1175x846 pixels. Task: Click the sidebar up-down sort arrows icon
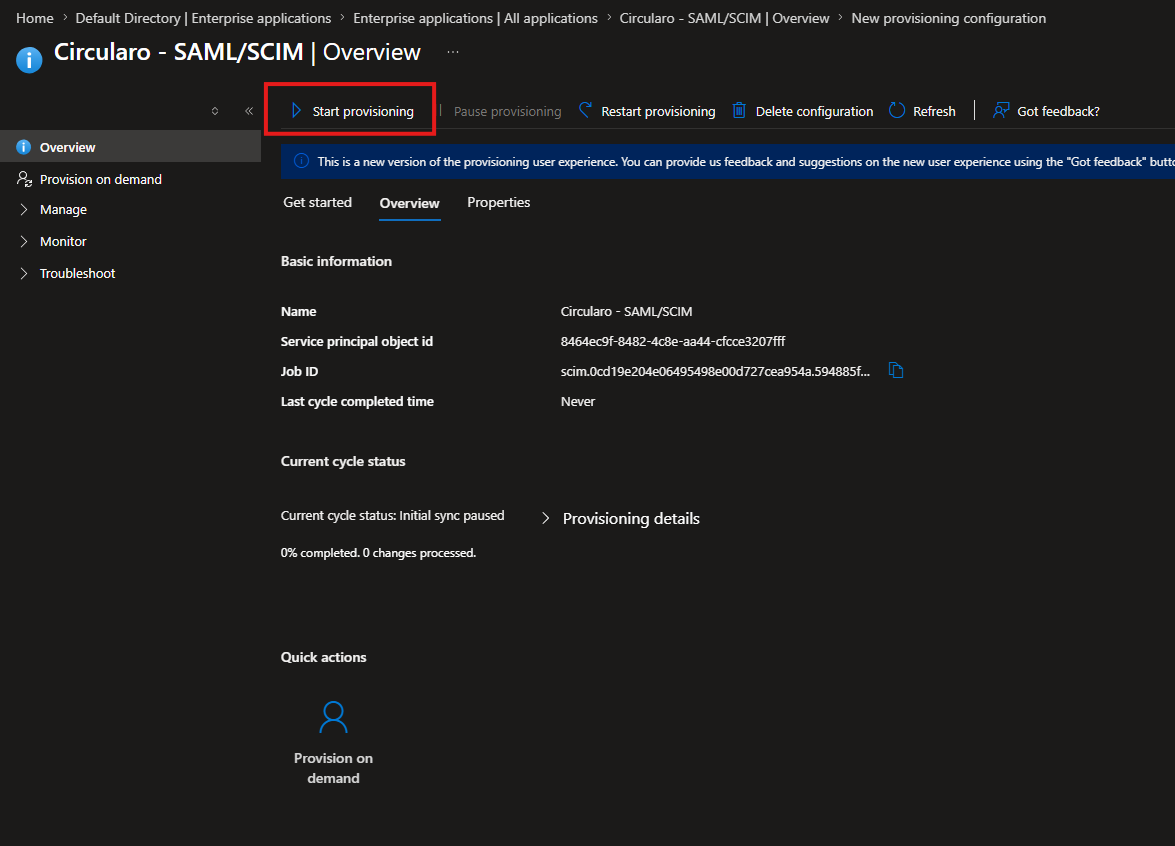coord(215,111)
